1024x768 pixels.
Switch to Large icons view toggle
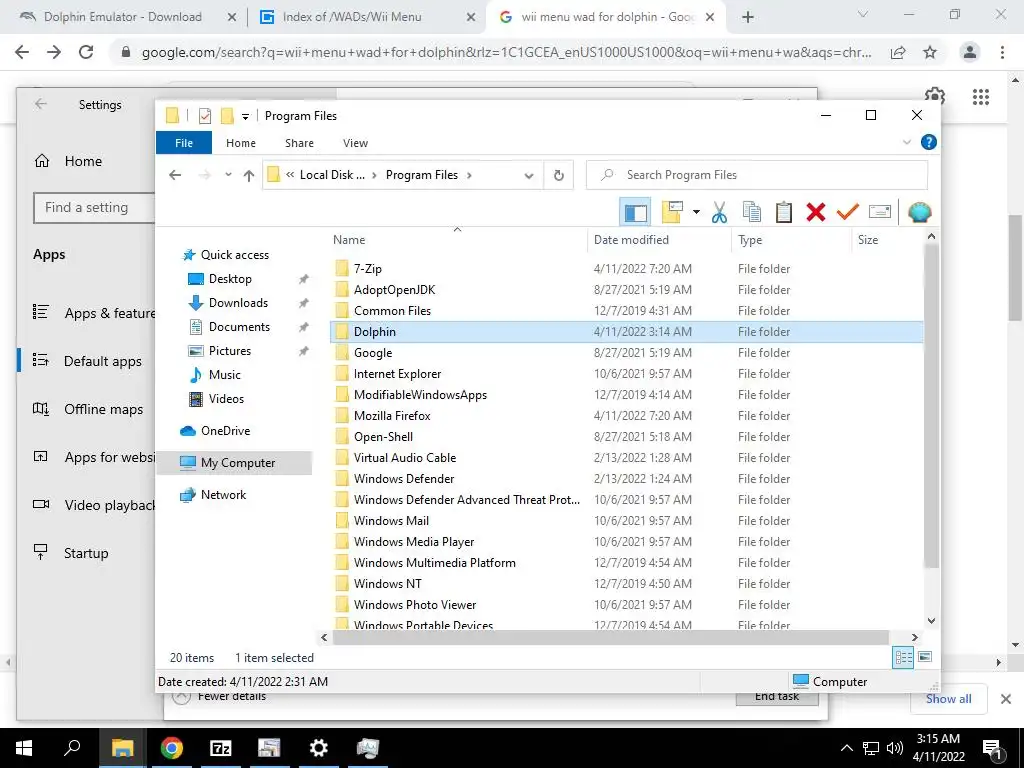[925, 657]
